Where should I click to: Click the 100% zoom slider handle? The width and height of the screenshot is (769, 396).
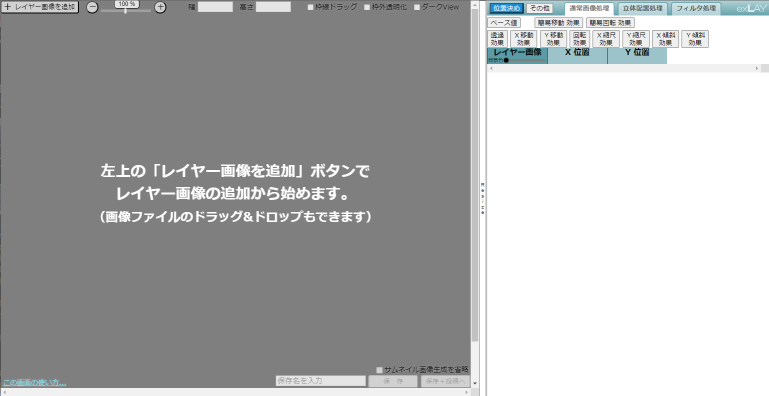point(126,10)
